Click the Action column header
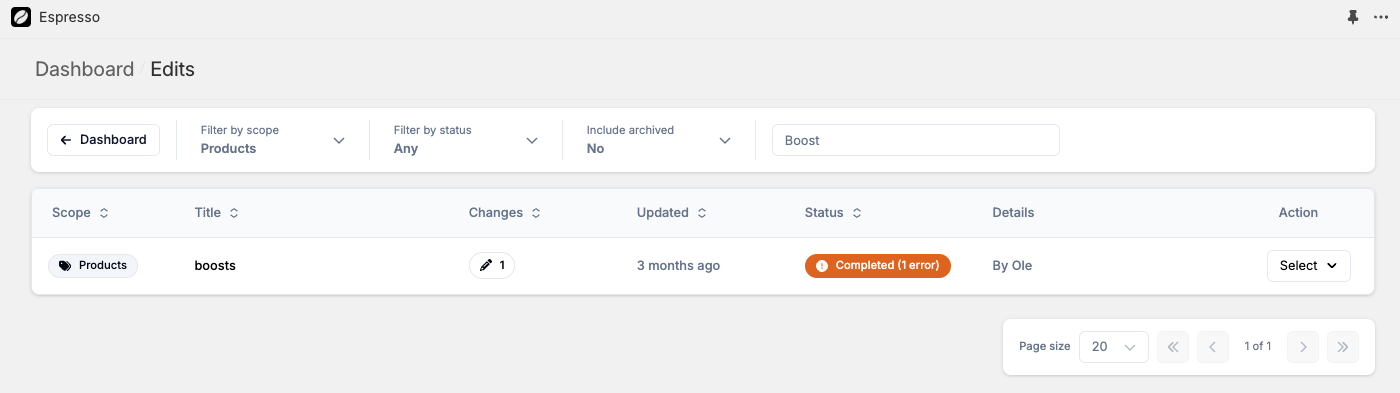This screenshot has width=1400, height=393. pyautogui.click(x=1298, y=213)
